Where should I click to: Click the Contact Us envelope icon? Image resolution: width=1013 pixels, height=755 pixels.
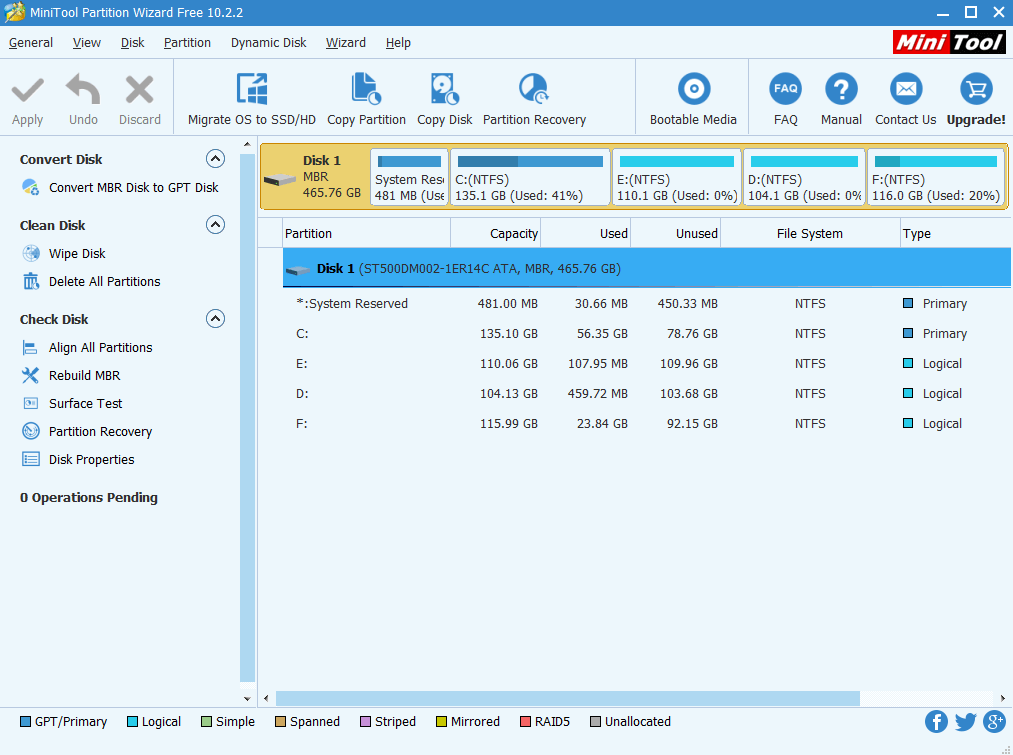905,90
